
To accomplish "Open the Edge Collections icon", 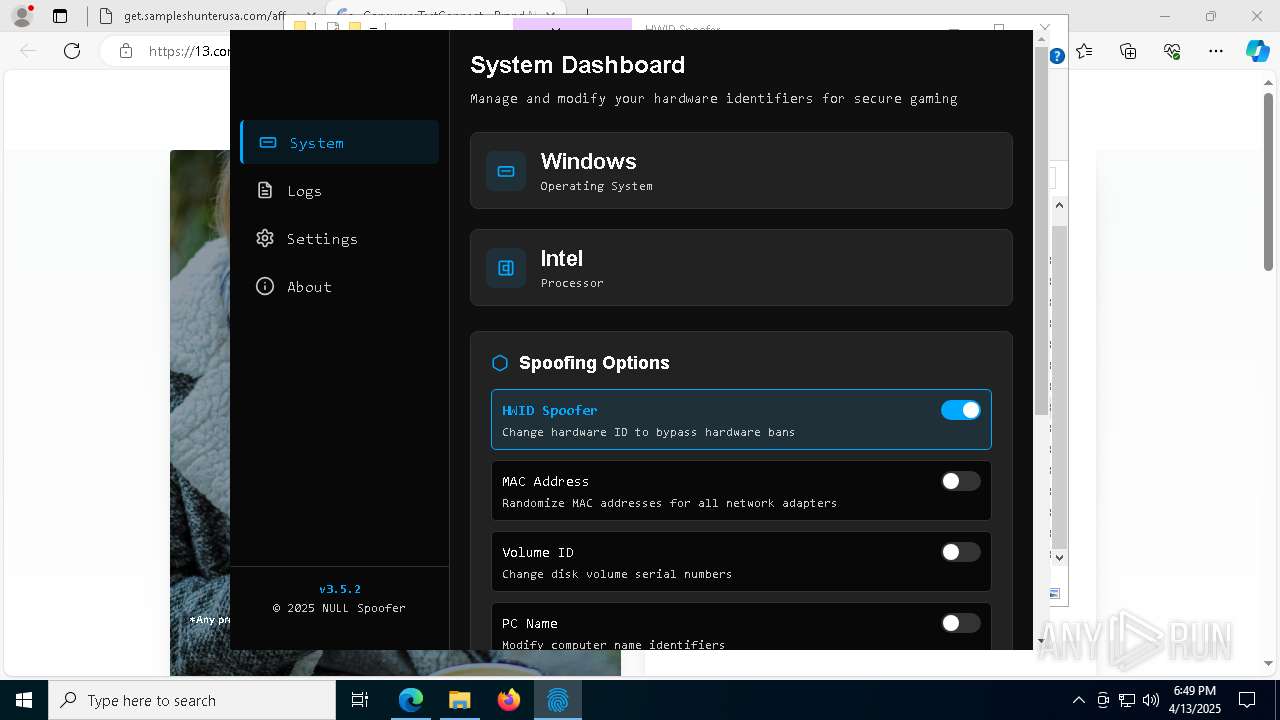I will [x=1128, y=51].
